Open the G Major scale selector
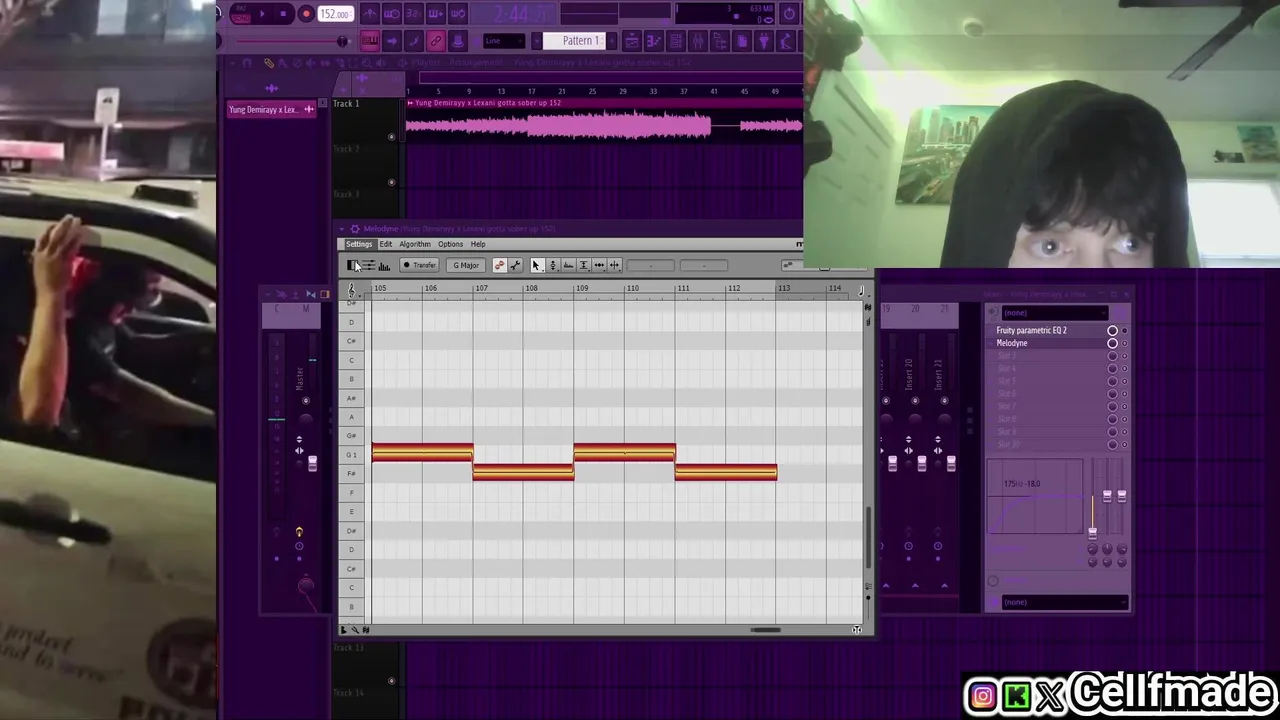Viewport: 1280px width, 720px height. pos(466,265)
